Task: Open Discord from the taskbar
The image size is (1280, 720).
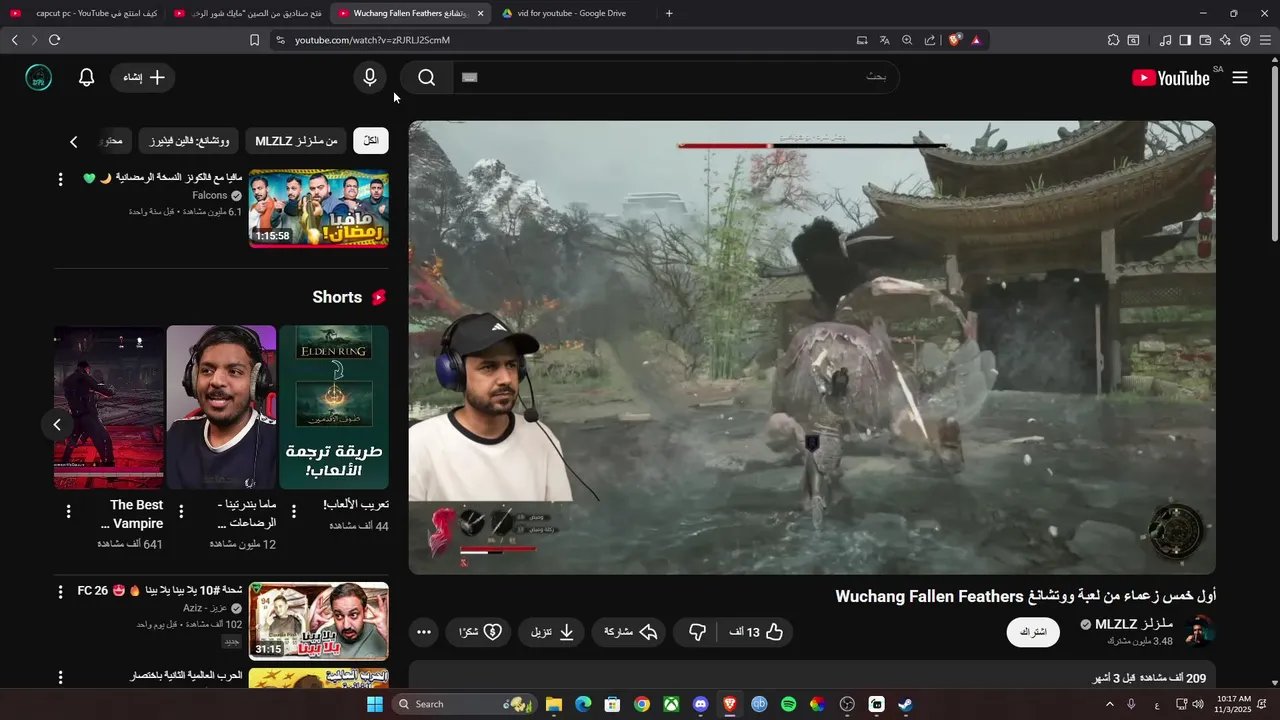Action: click(x=700, y=704)
